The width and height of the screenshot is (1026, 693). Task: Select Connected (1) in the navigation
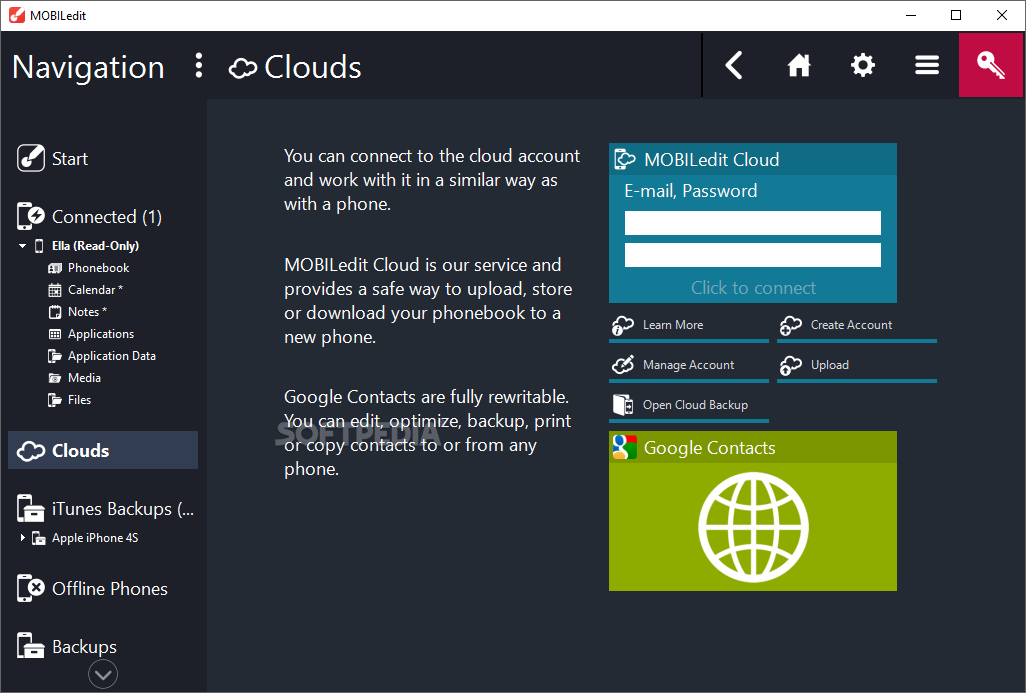pos(107,217)
